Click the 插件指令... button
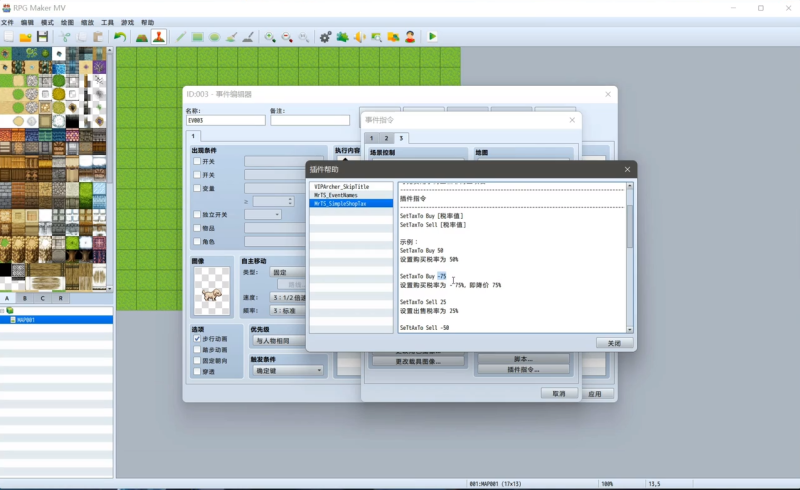800x490 pixels. 523,370
